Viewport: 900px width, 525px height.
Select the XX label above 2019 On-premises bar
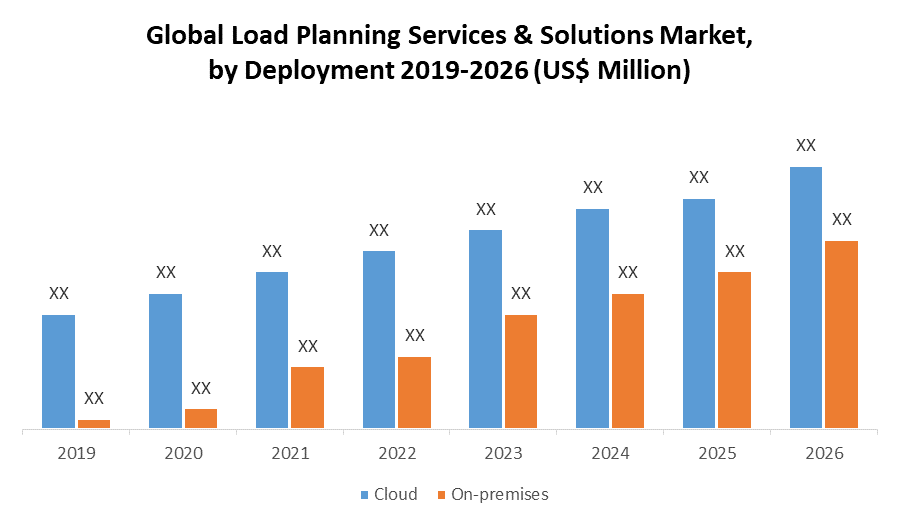[94, 398]
